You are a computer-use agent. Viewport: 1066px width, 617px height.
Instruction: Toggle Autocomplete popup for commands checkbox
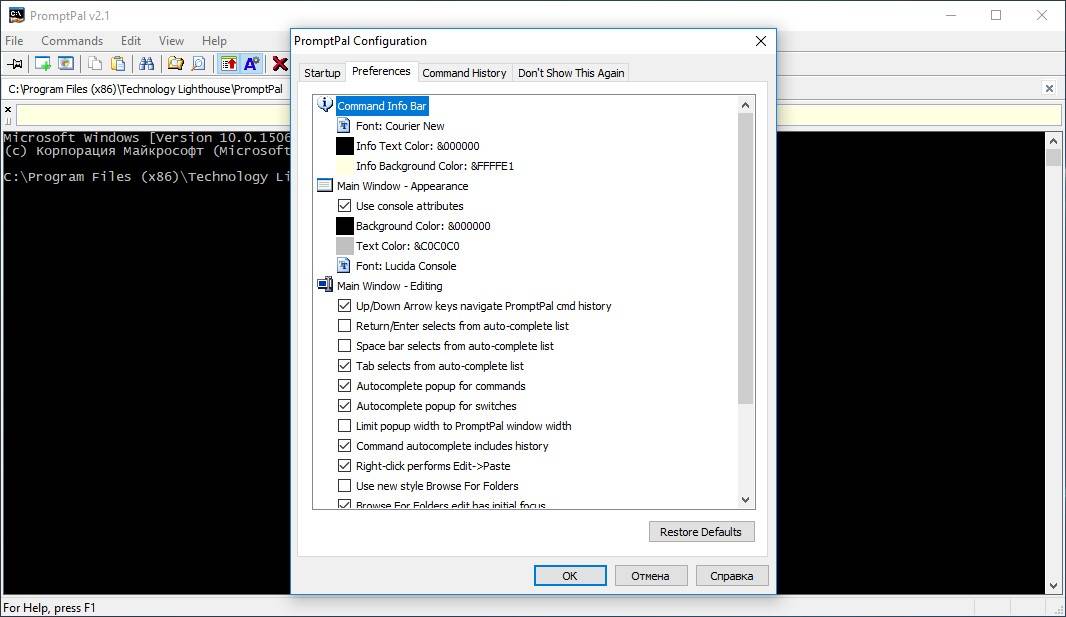tap(345, 385)
